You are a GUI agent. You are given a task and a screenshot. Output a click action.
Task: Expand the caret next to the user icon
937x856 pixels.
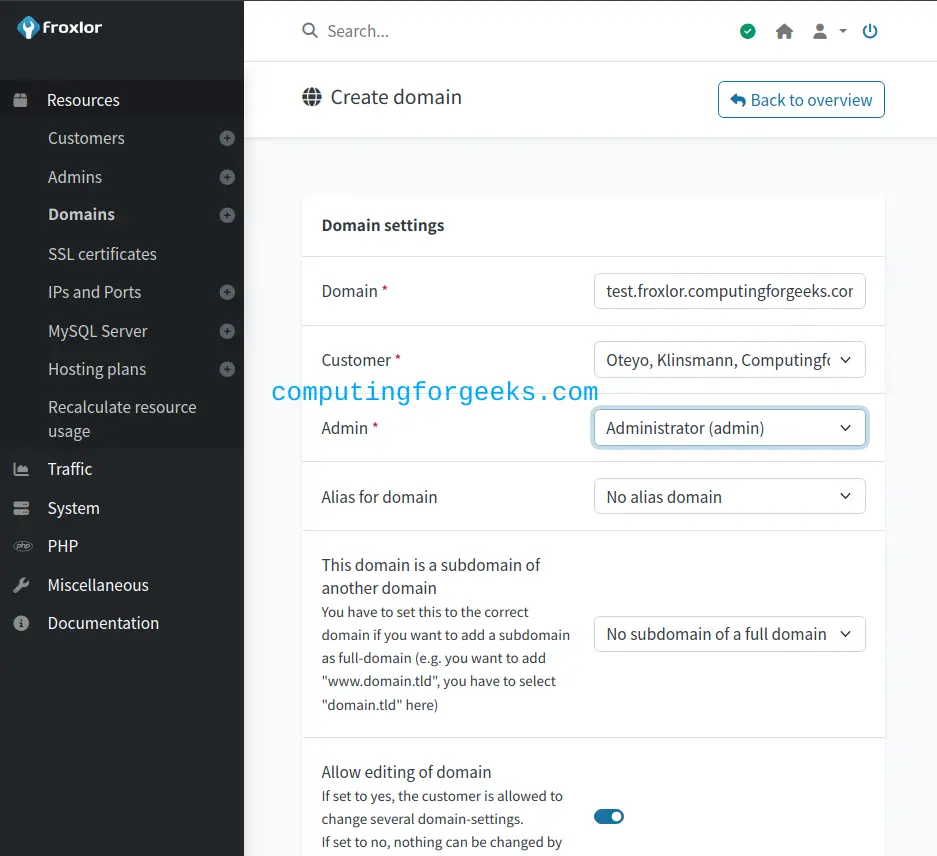pyautogui.click(x=843, y=31)
